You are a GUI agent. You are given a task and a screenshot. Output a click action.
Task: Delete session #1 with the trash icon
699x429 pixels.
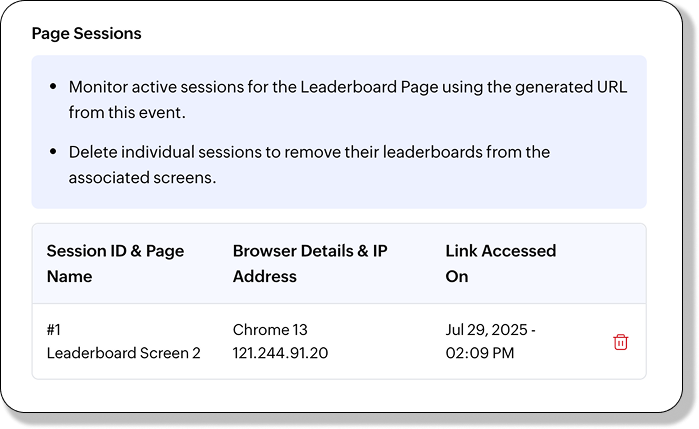click(620, 342)
